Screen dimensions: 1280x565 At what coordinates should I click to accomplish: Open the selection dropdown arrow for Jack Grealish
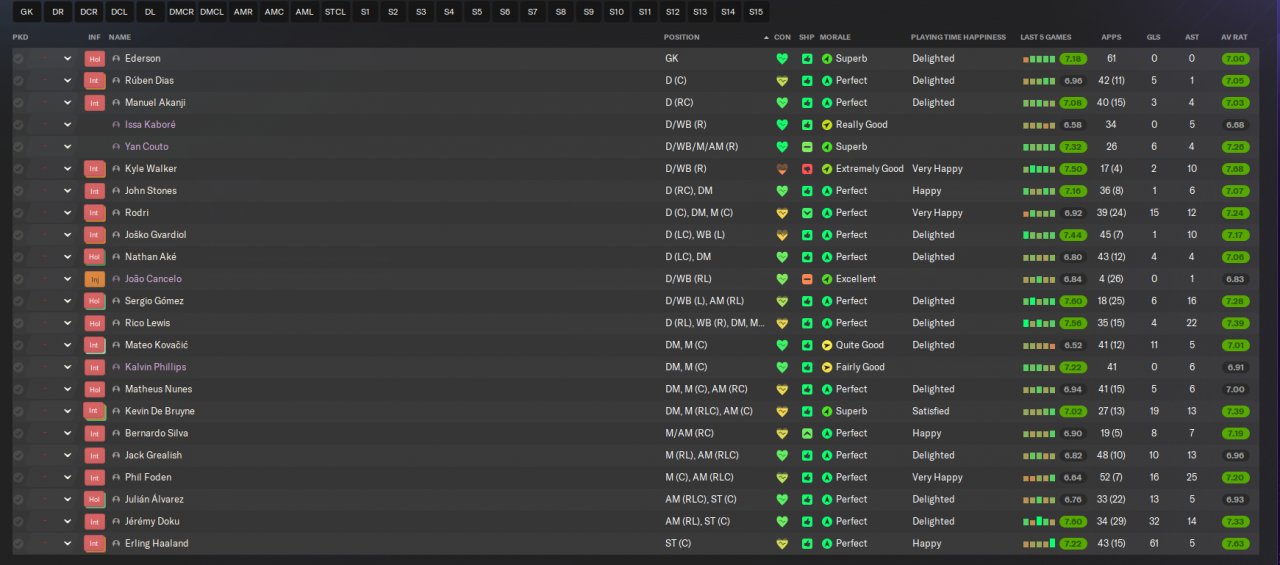coord(68,455)
